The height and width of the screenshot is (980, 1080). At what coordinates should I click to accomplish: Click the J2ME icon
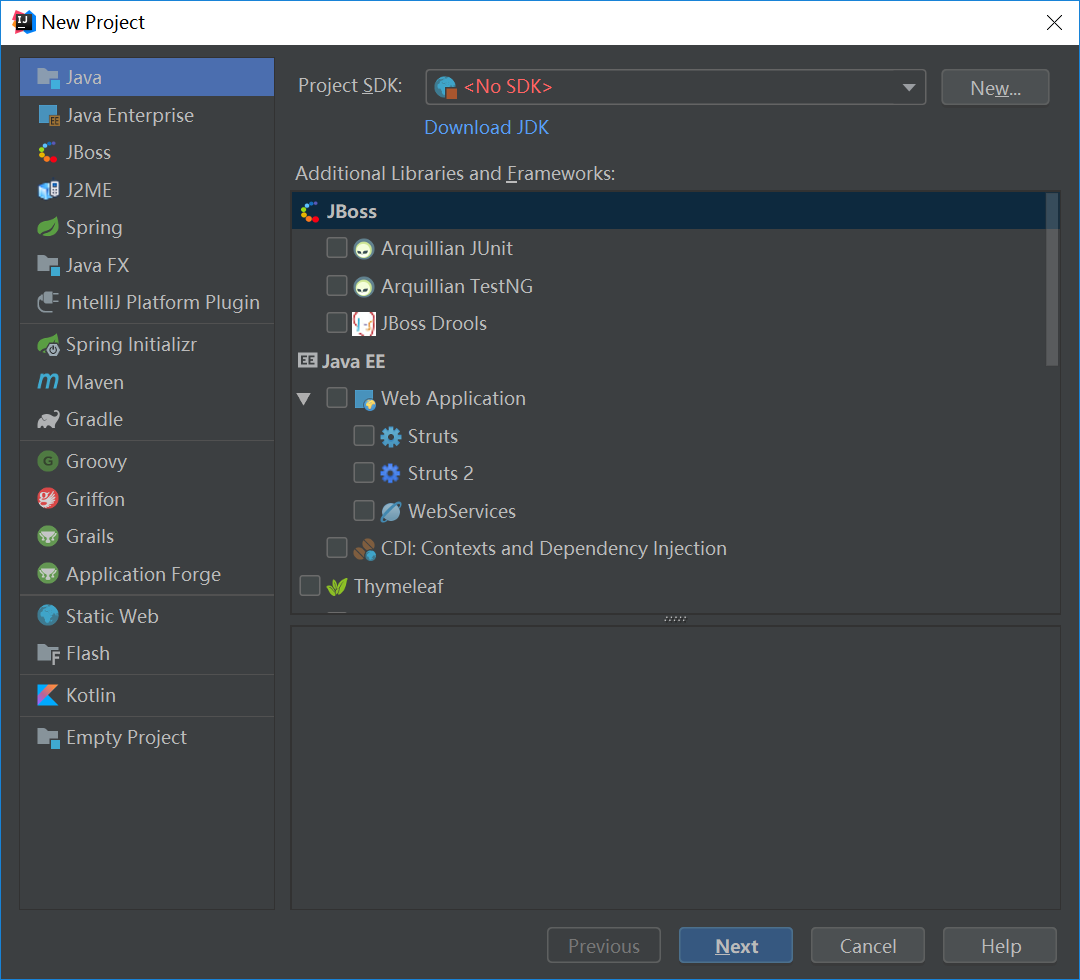tap(48, 190)
